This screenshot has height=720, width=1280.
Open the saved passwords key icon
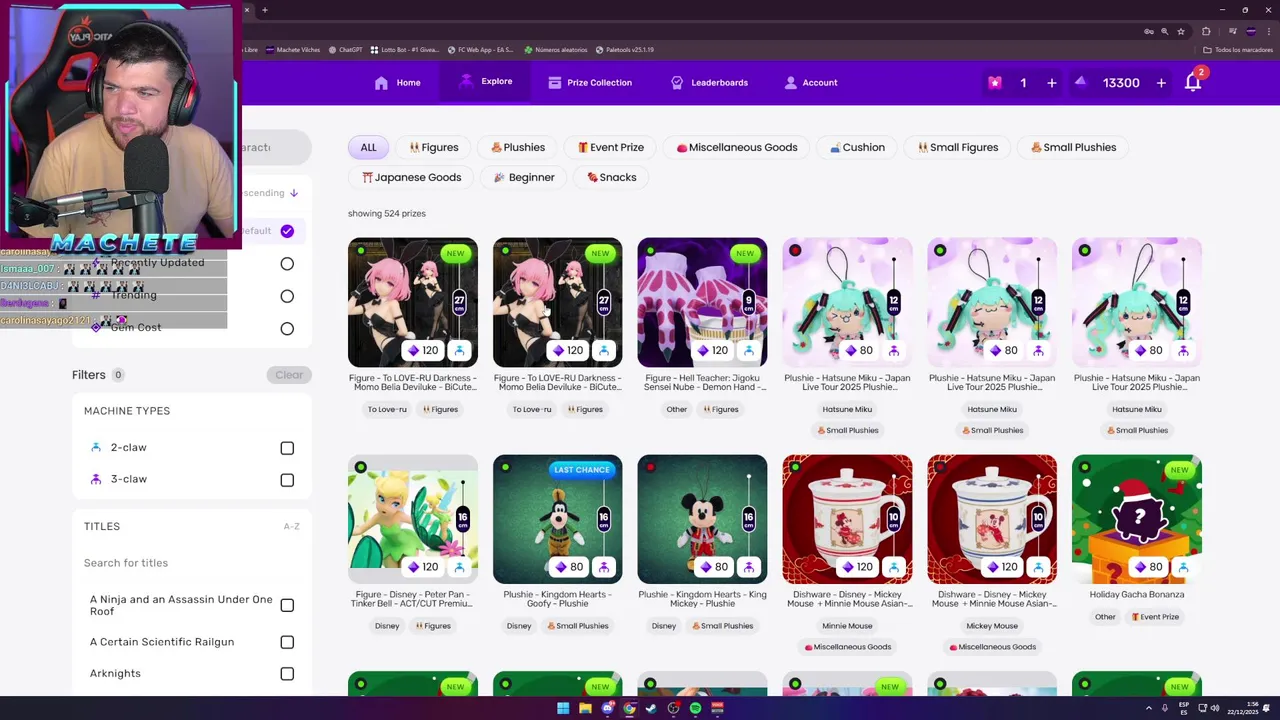1149,31
